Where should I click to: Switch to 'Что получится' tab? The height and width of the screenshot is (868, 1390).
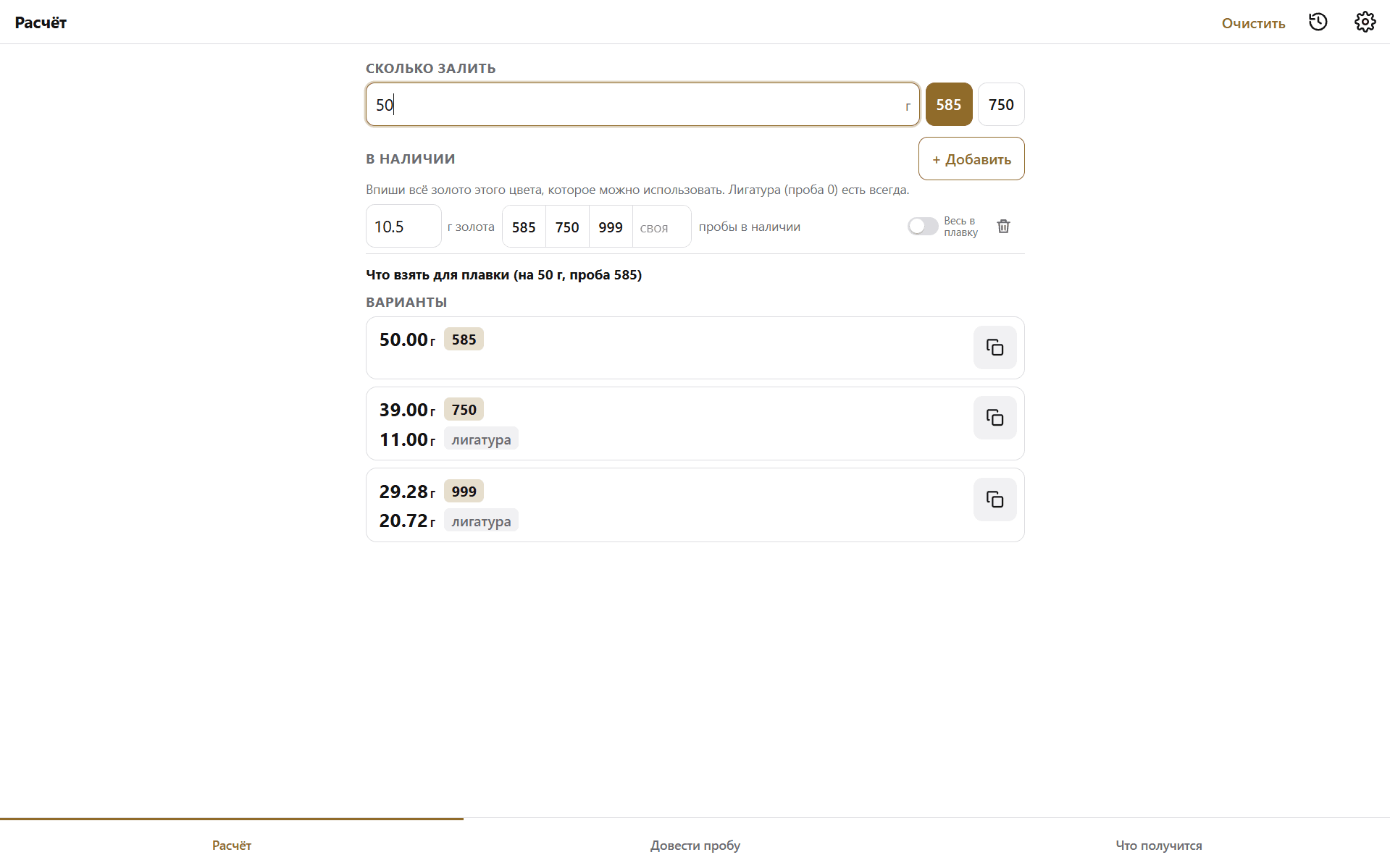[x=1158, y=845]
